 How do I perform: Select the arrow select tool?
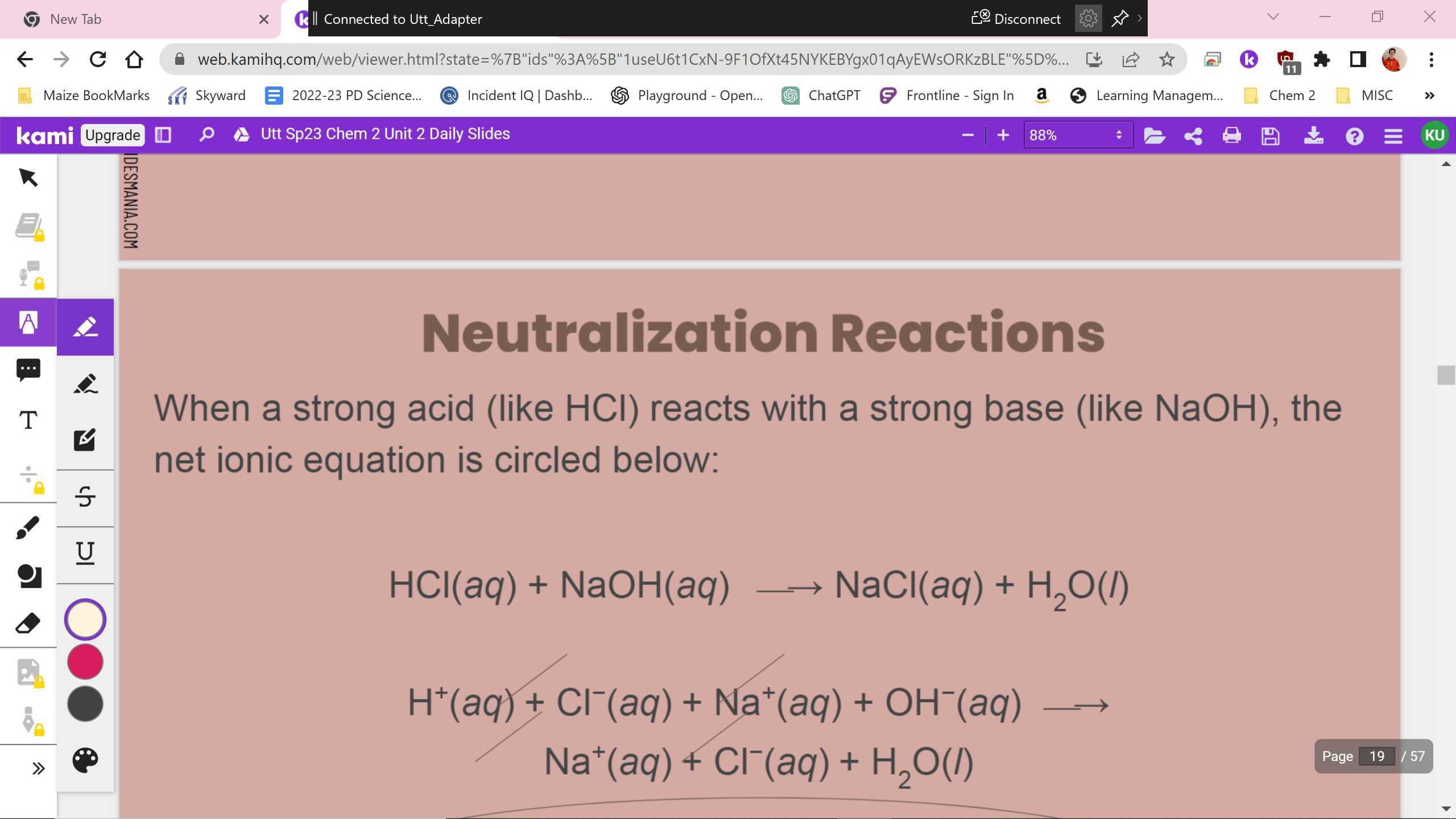(28, 177)
